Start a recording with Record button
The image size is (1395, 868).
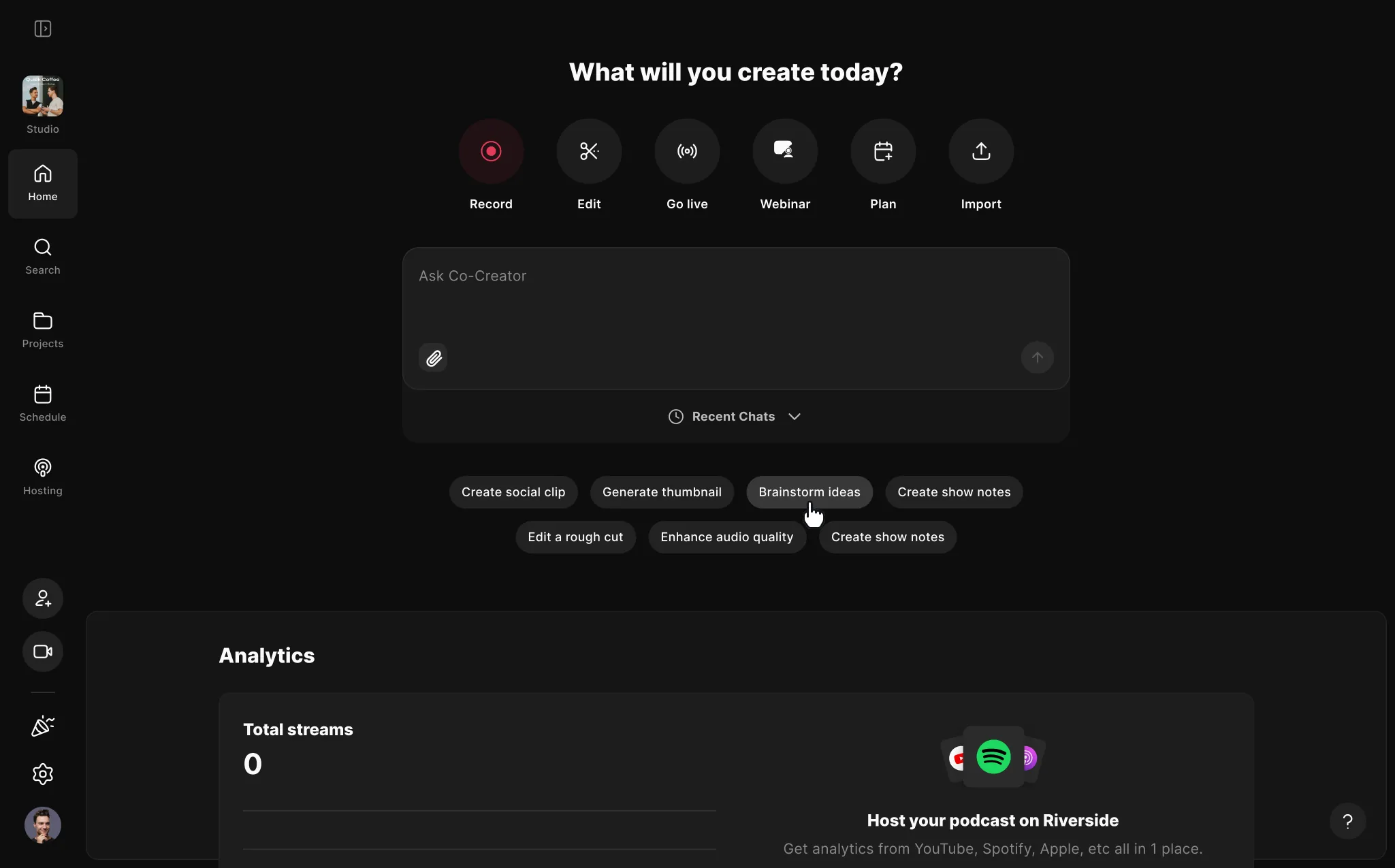(x=491, y=151)
